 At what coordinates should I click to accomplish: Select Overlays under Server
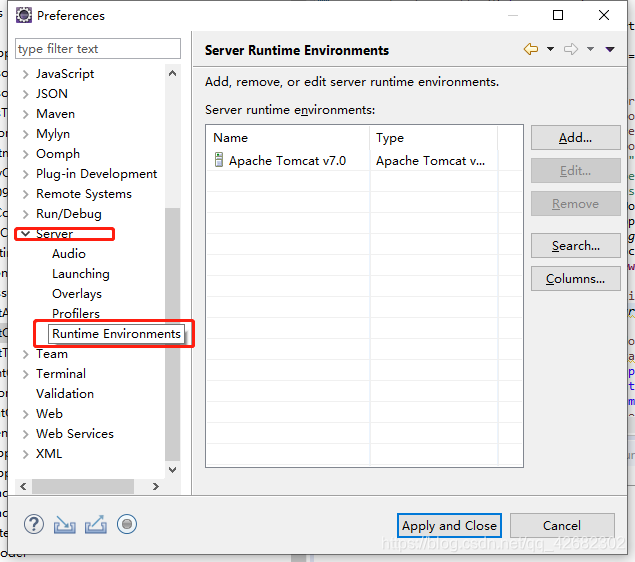coord(77,294)
